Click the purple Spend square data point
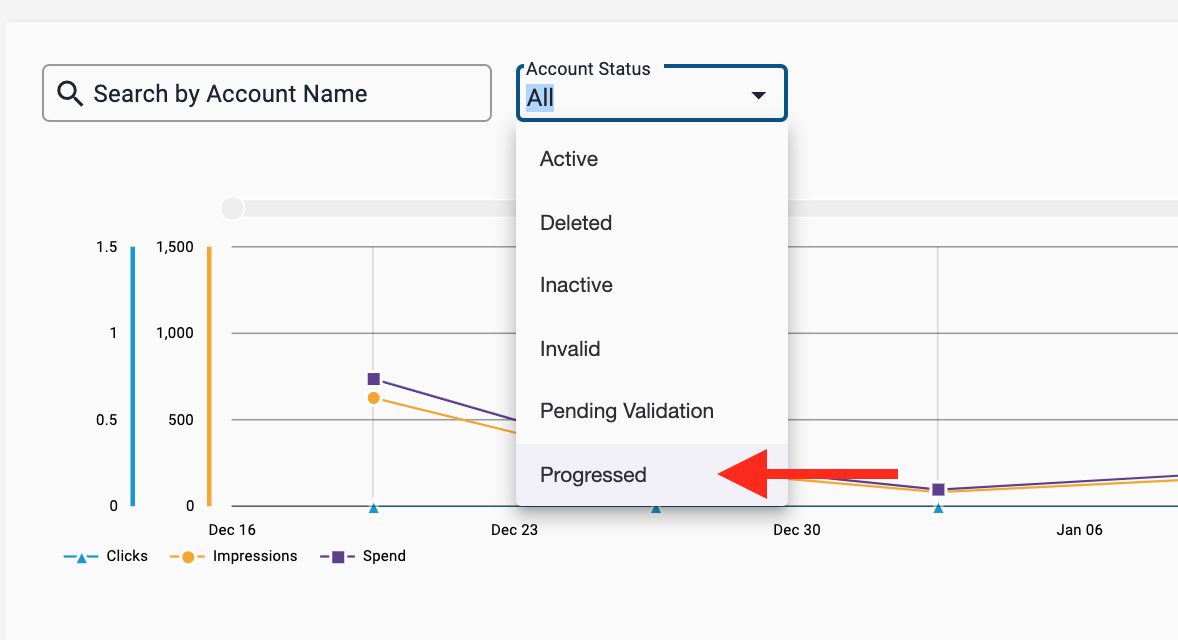Screen dimensions: 1178x640 374,379
